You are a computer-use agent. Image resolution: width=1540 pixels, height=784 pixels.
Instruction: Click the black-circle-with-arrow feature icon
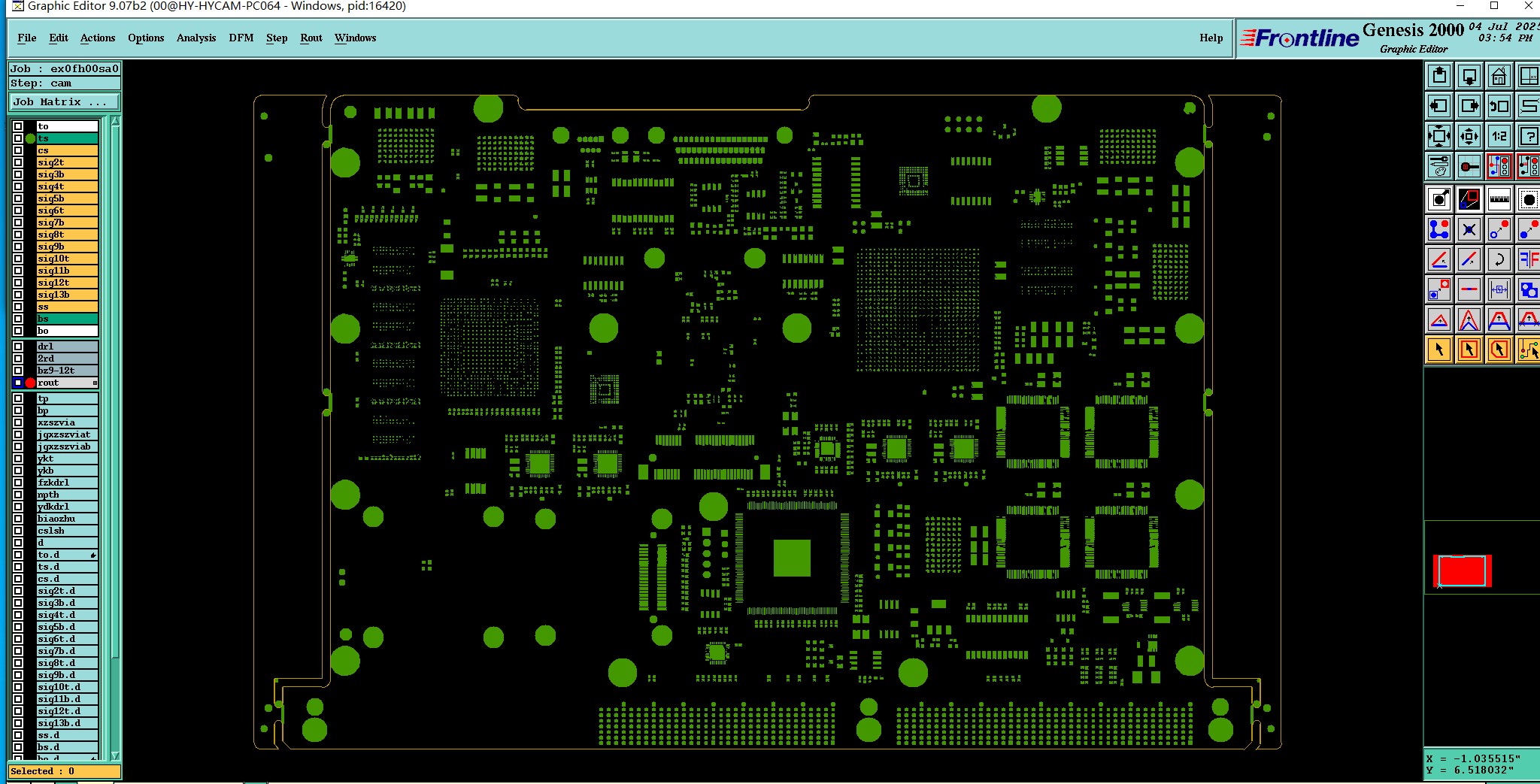coord(1439,199)
